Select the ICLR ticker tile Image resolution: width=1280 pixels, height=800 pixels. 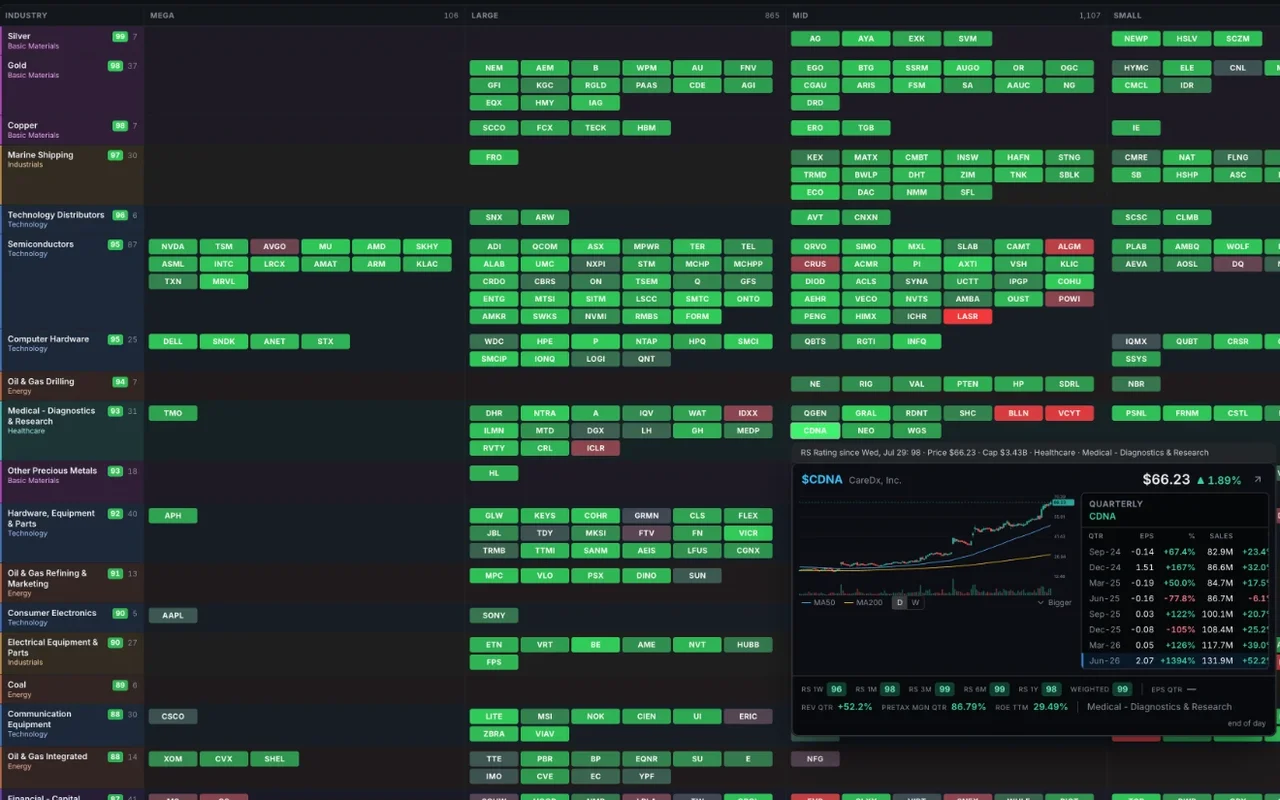[596, 449]
